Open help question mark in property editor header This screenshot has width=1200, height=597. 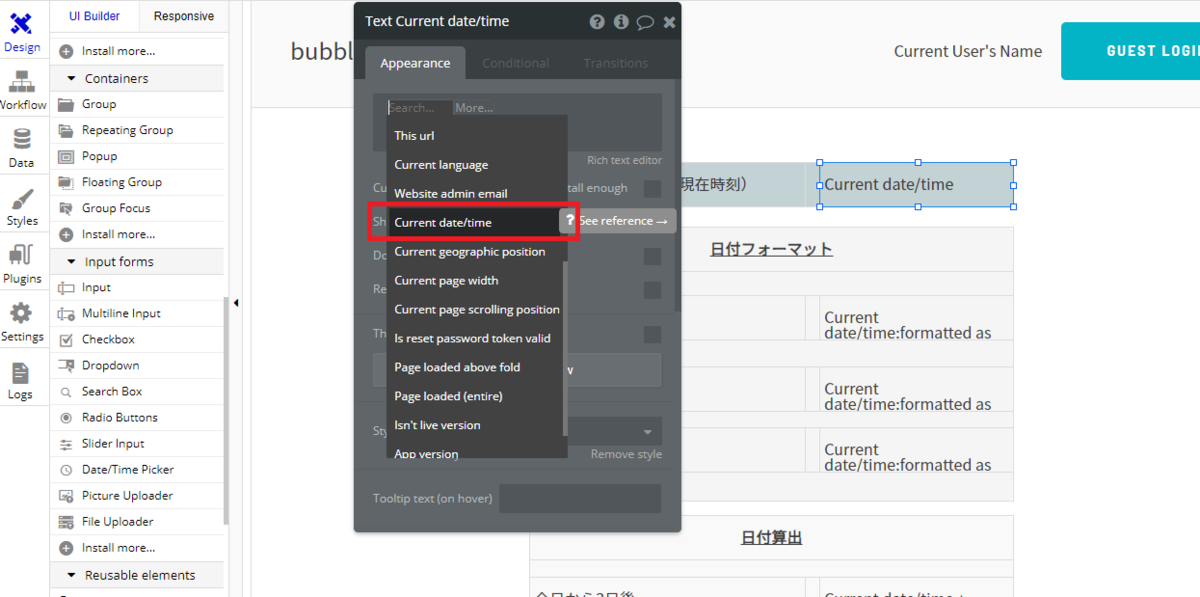click(597, 22)
